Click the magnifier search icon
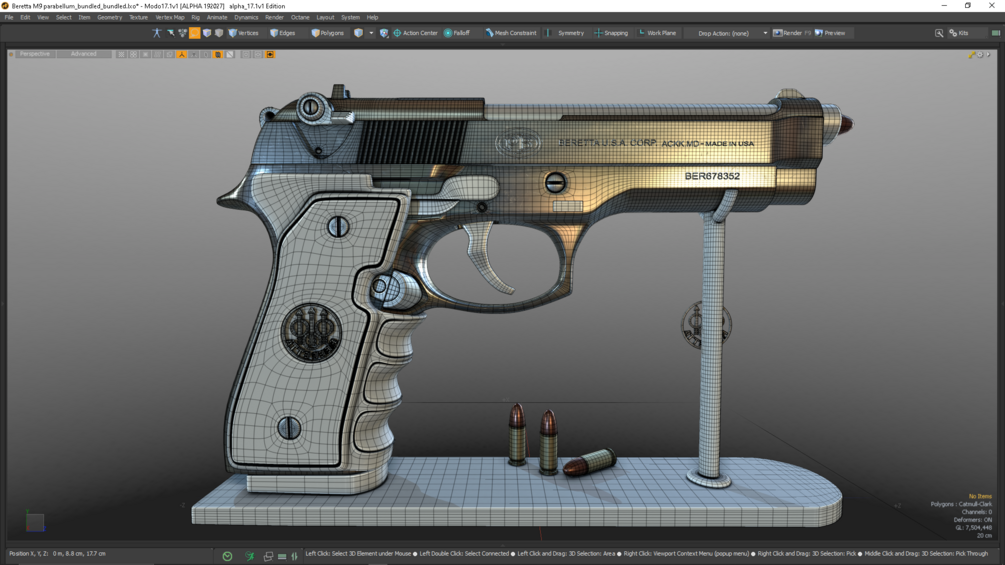The width and height of the screenshot is (1005, 565). 939,33
